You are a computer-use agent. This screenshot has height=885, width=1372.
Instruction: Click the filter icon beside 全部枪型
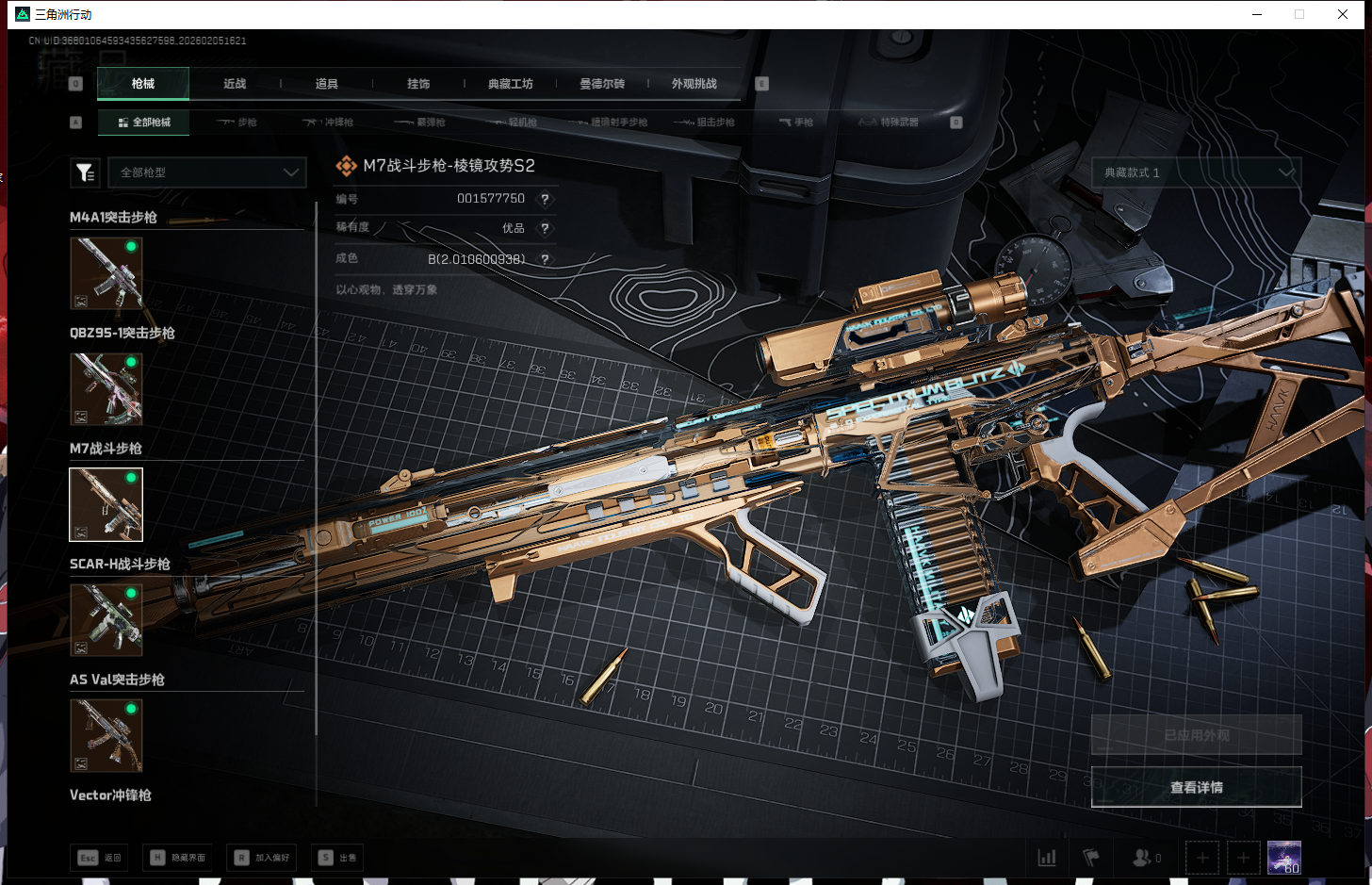(x=85, y=172)
